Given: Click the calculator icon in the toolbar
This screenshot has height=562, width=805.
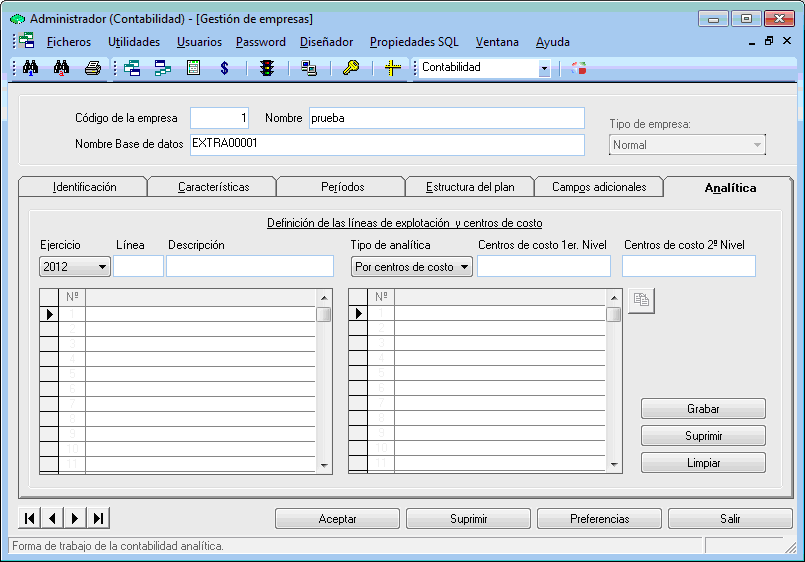Looking at the screenshot, I should click(194, 68).
